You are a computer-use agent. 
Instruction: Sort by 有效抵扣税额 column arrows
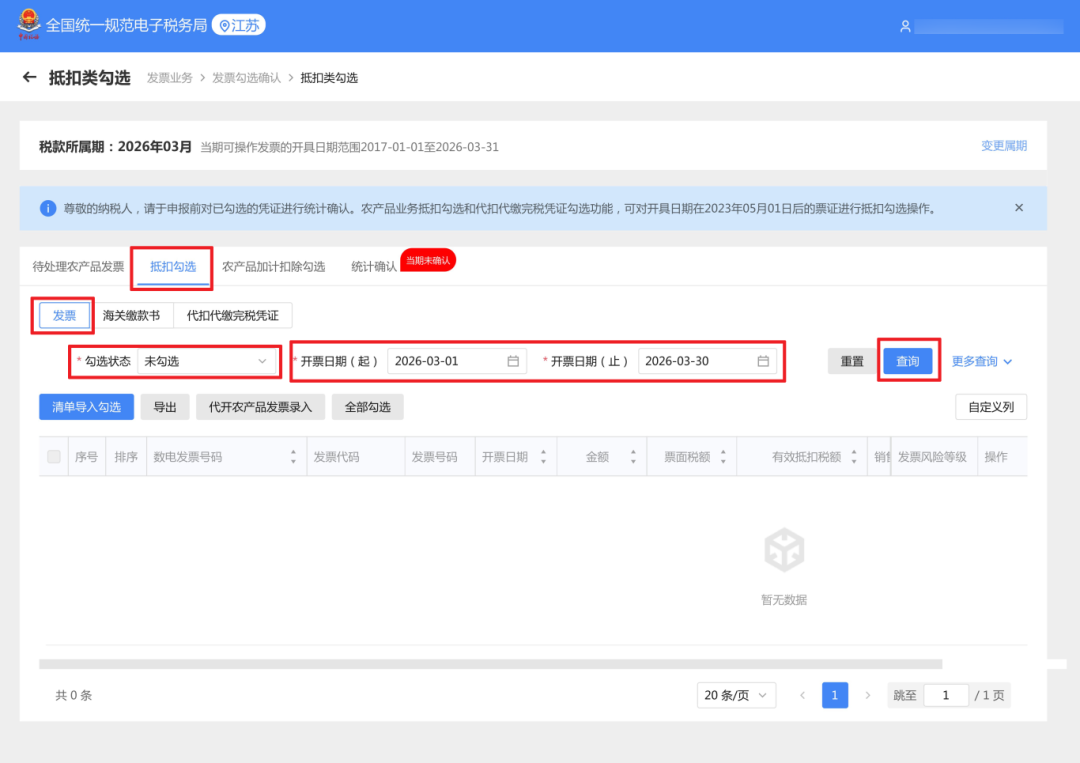coord(854,457)
